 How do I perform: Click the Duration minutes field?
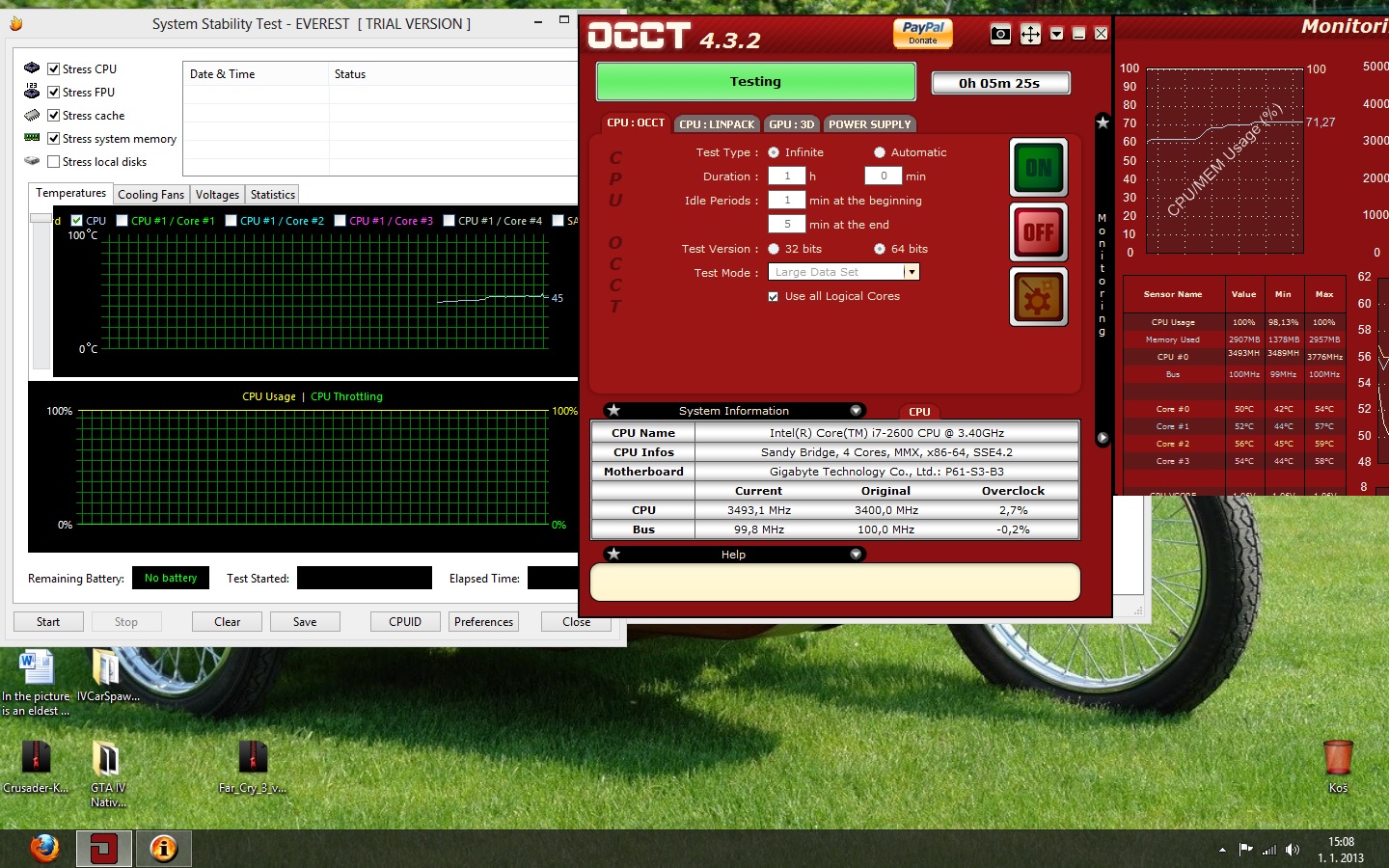pyautogui.click(x=884, y=176)
